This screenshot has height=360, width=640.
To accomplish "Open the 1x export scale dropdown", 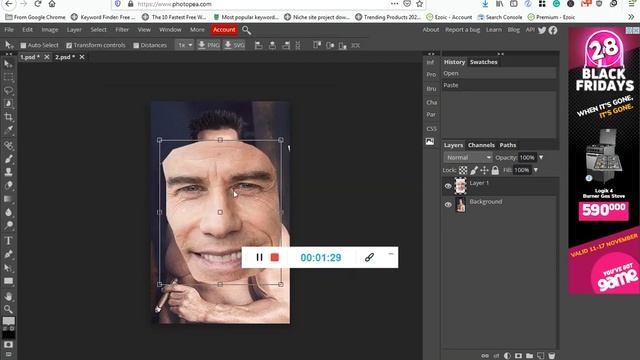I will pyautogui.click(x=184, y=45).
